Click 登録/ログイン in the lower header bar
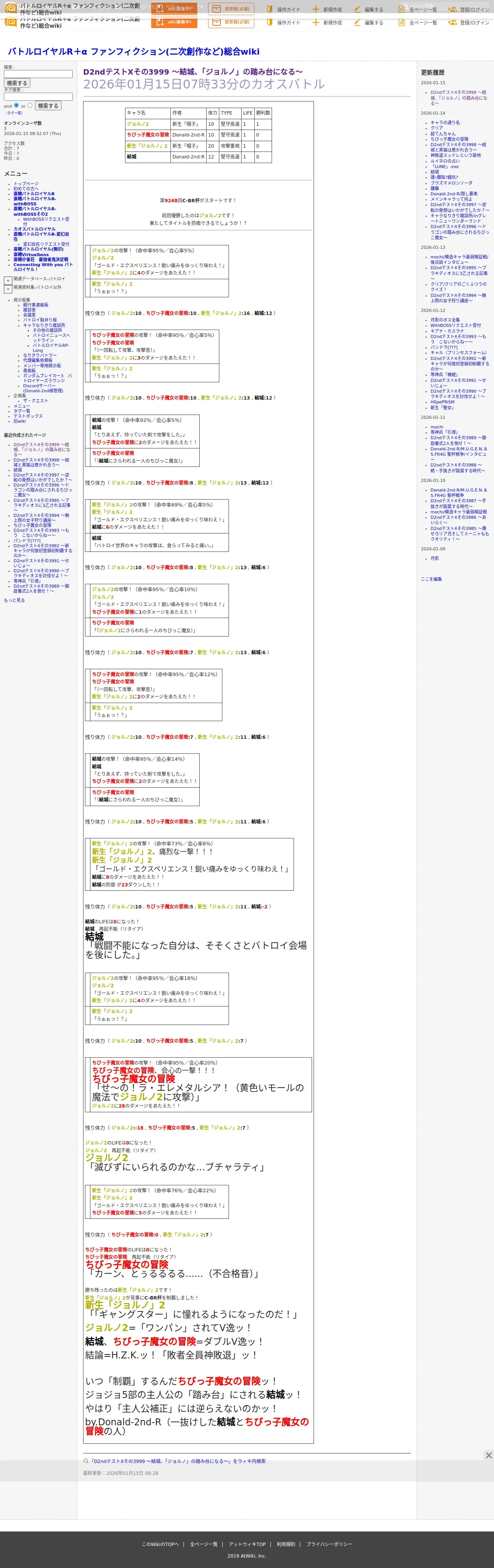Viewport: 494px width, 1568px height. [x=469, y=23]
